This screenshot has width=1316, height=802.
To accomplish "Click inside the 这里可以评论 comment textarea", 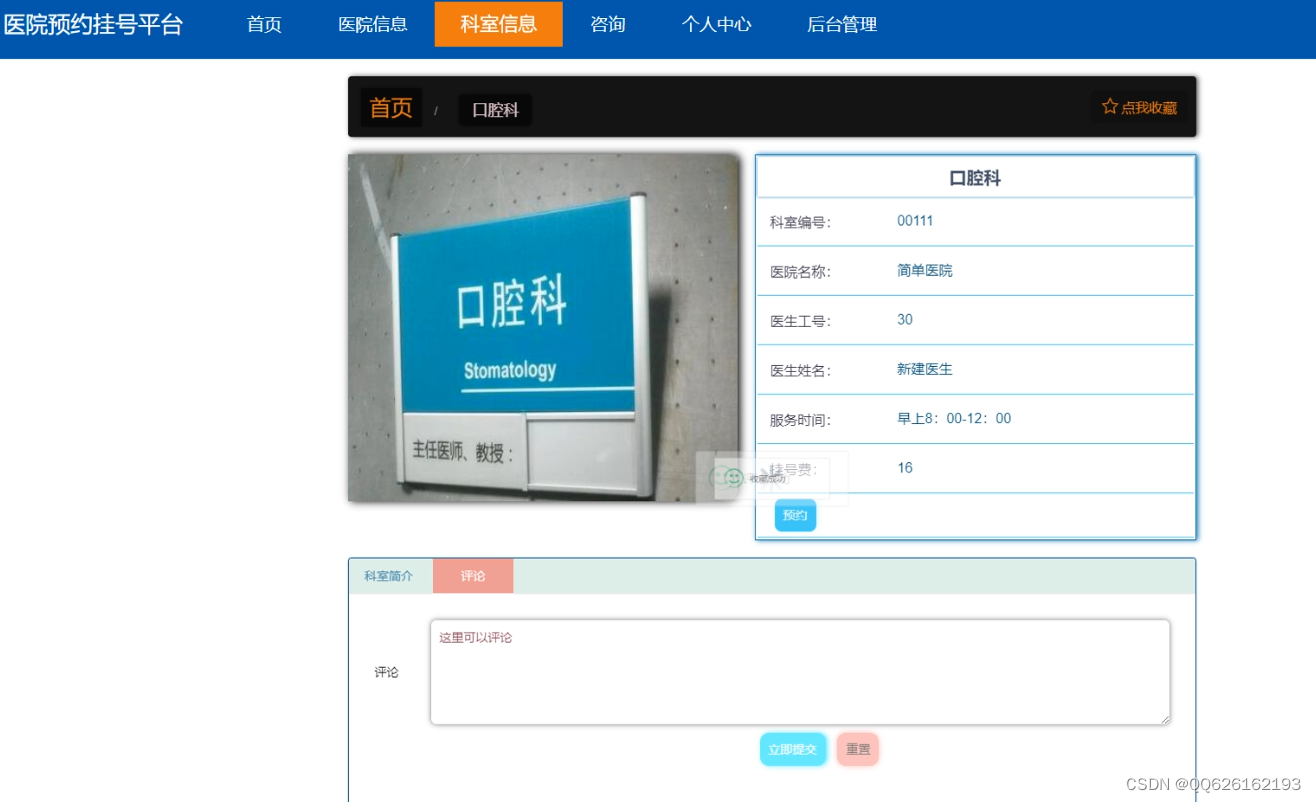I will [x=800, y=672].
